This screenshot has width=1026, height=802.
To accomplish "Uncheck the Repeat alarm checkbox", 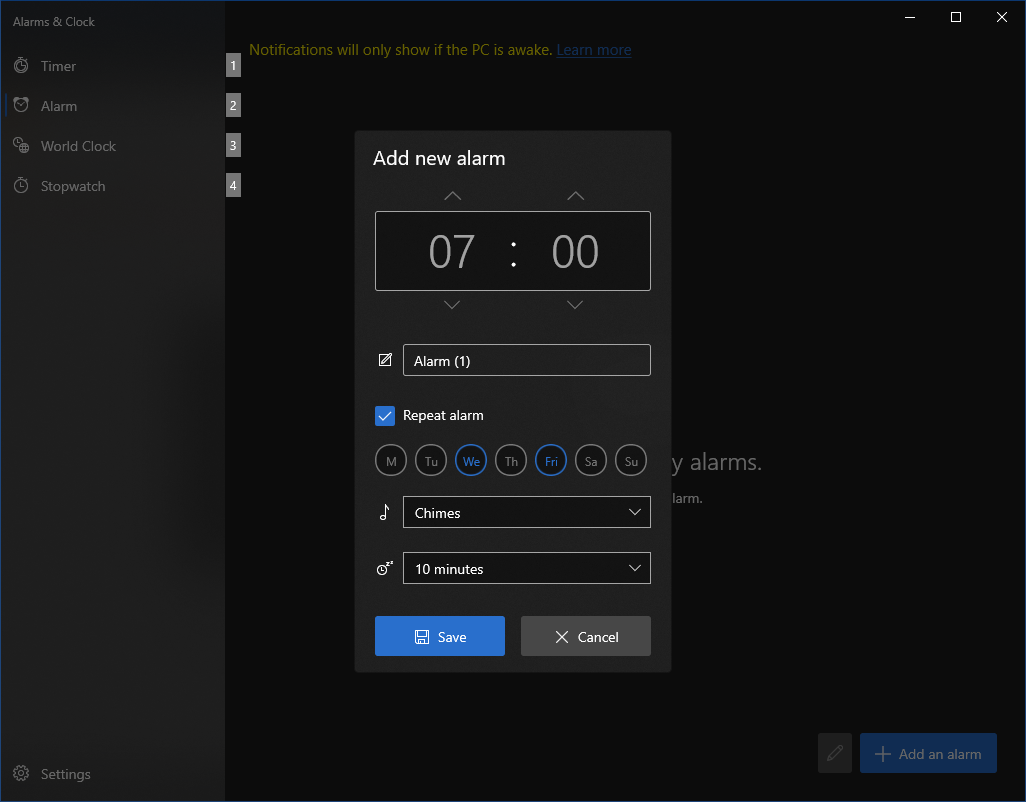I will tap(385, 415).
